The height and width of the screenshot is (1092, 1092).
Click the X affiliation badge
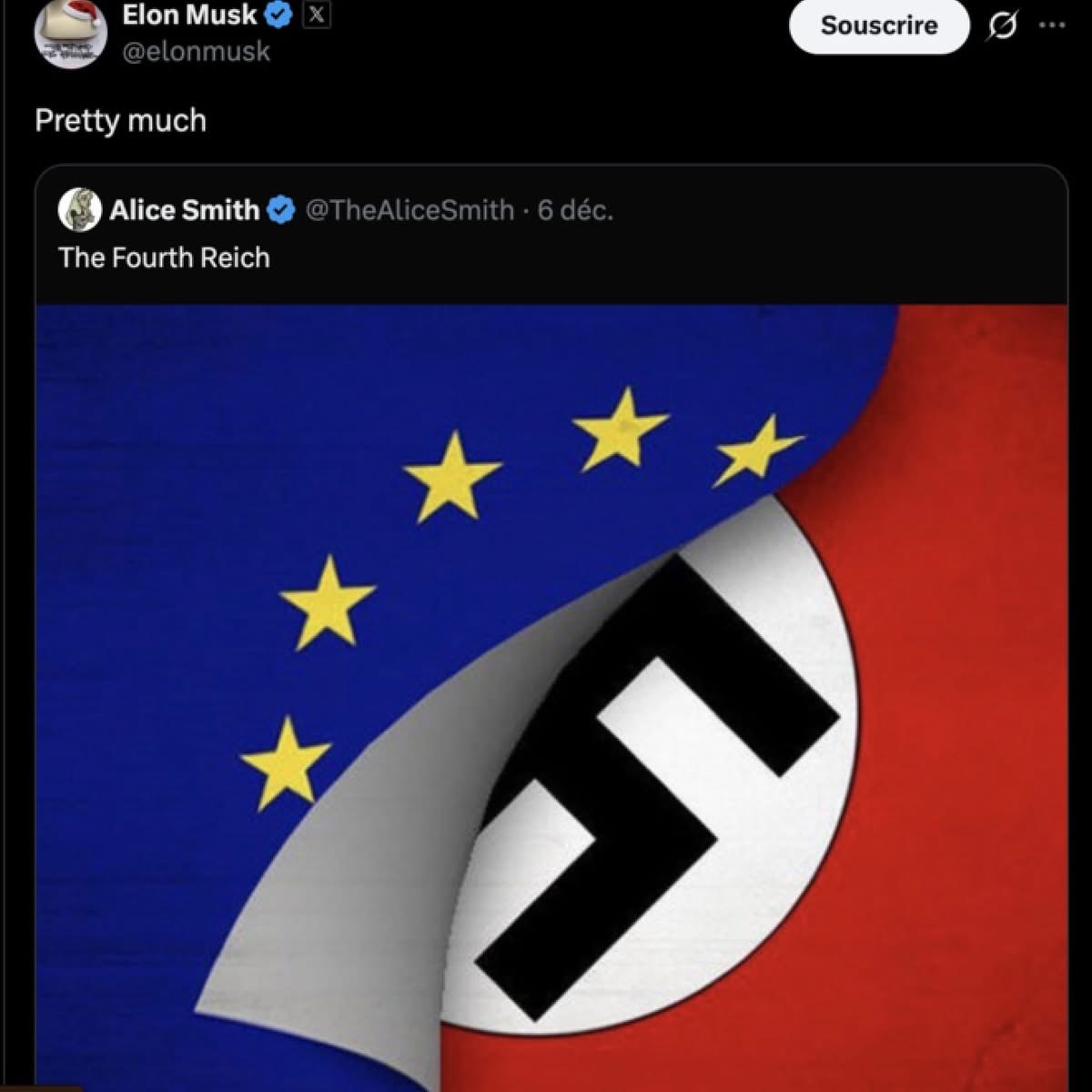pos(315,15)
